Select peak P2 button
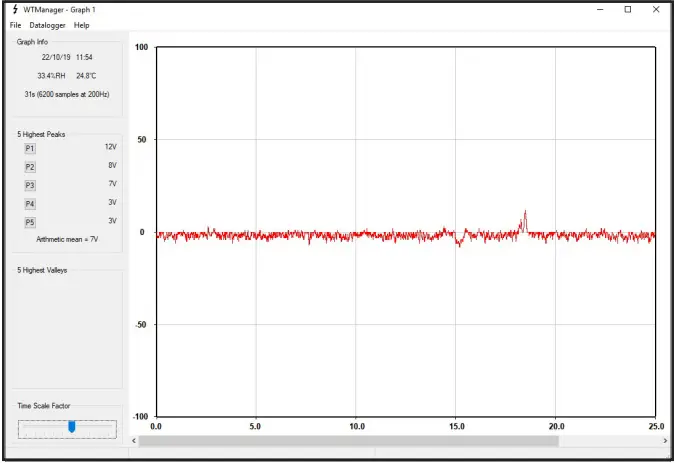Image resolution: width=675 pixels, height=463 pixels. (30, 167)
